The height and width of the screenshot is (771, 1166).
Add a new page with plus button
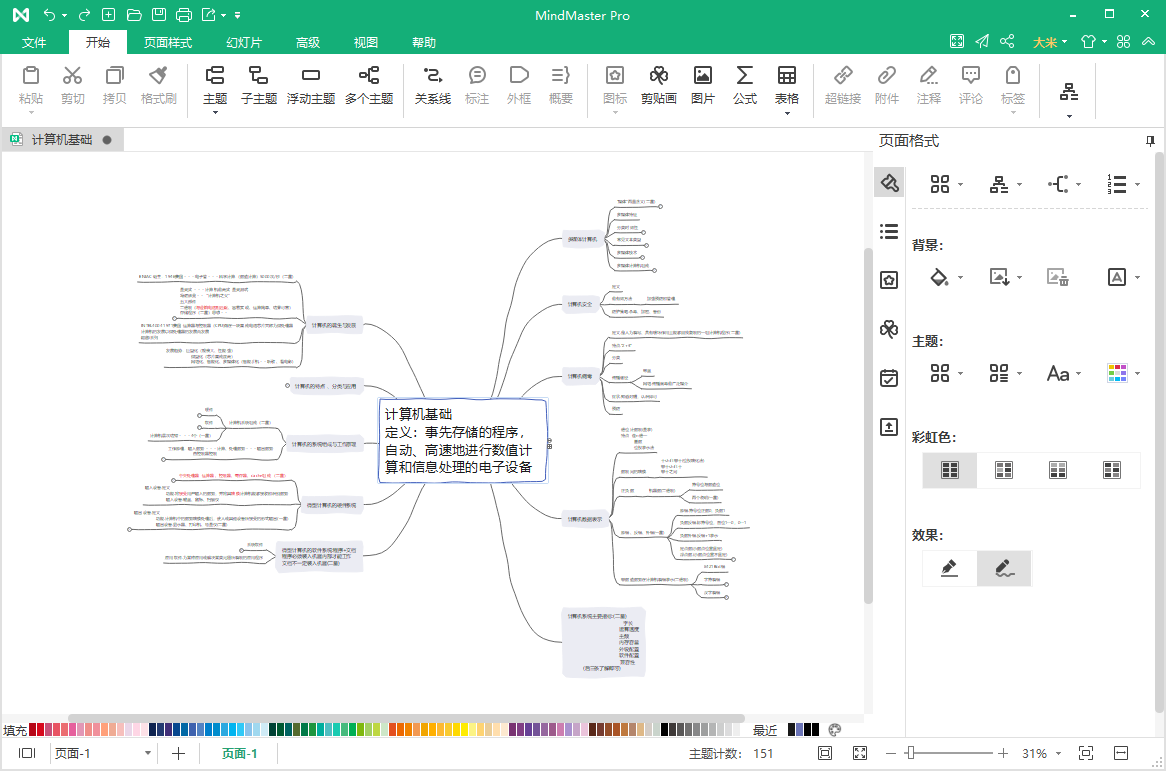178,753
